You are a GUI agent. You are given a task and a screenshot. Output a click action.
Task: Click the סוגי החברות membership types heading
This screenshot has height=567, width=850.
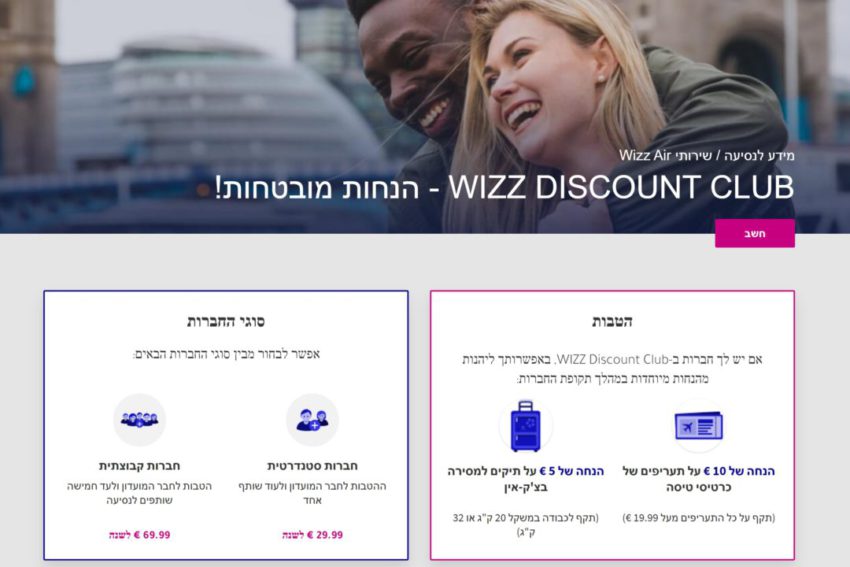click(x=226, y=321)
